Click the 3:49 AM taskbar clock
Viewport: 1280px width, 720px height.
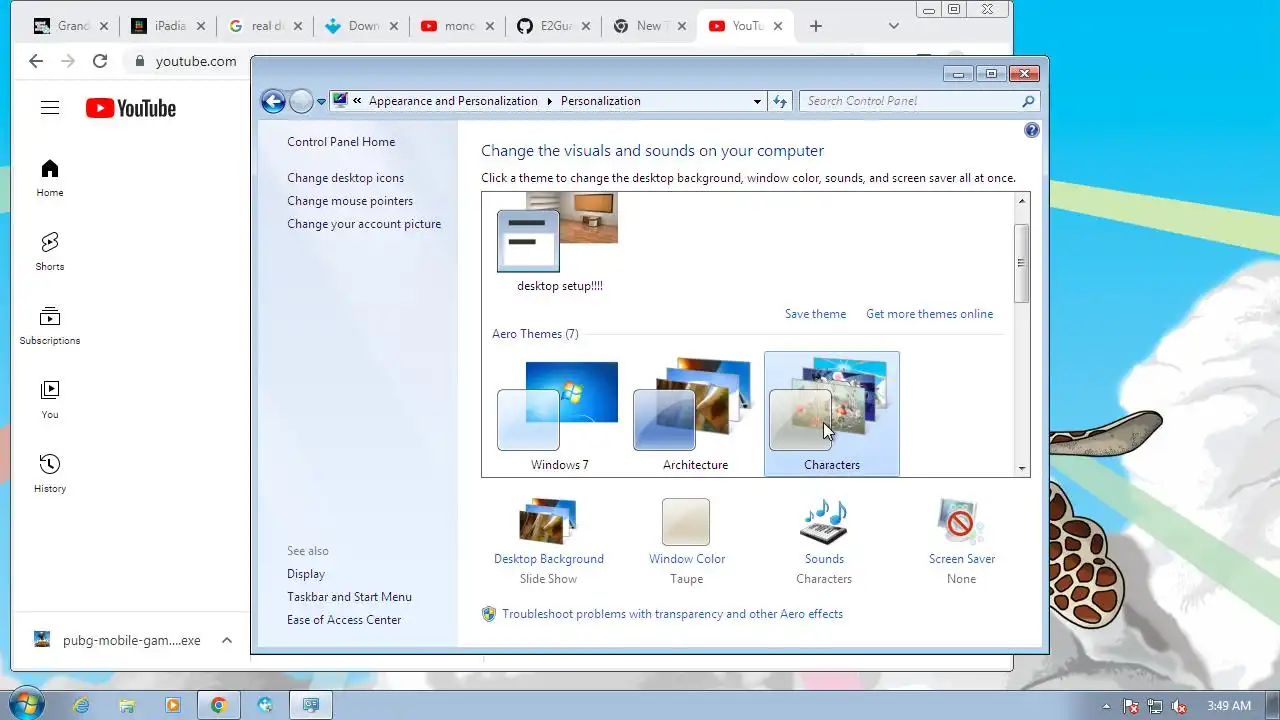[1229, 706]
